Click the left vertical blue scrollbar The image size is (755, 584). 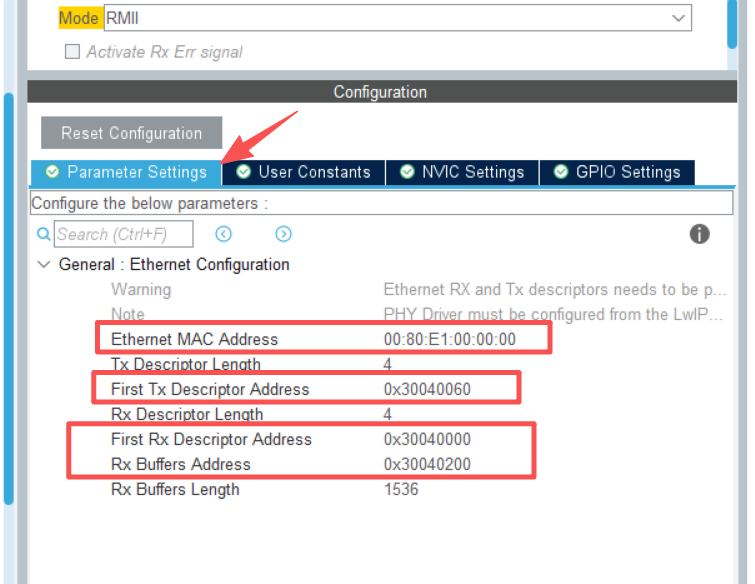pyautogui.click(x=9, y=300)
